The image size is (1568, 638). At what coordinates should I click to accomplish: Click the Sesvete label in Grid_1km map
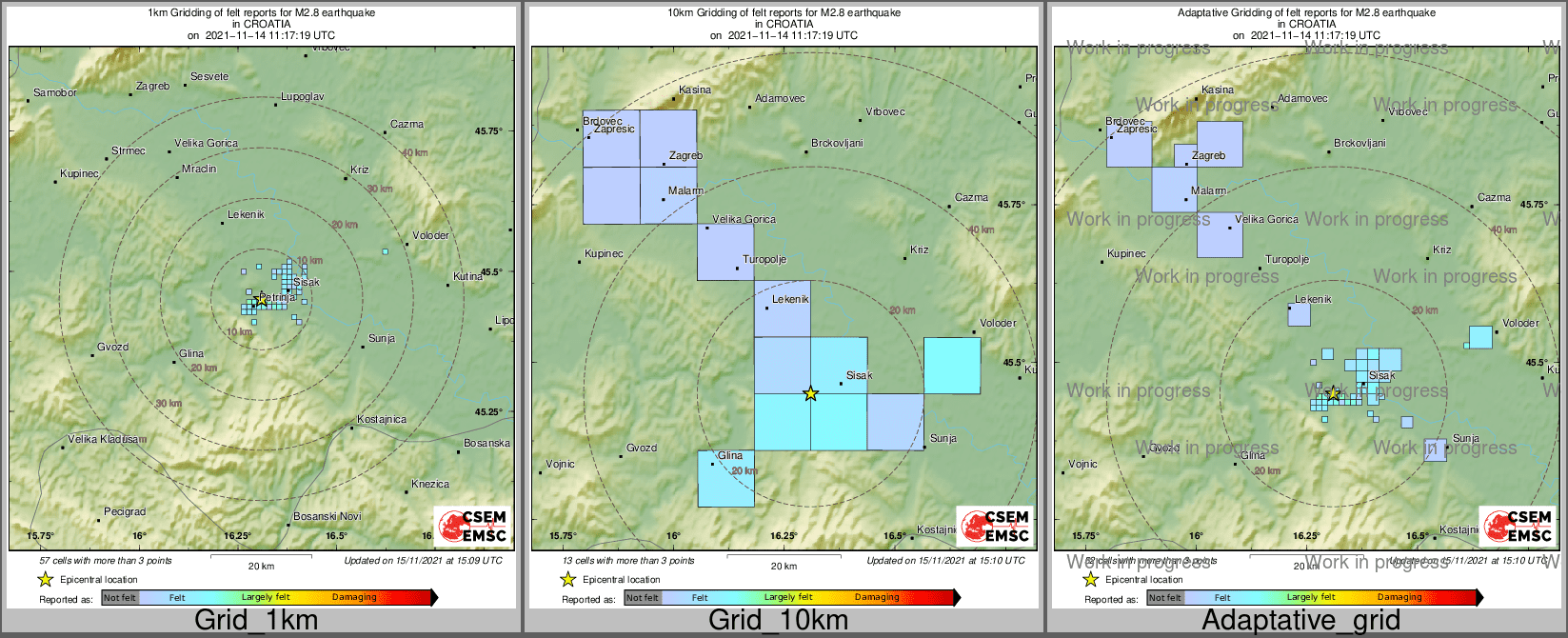209,76
